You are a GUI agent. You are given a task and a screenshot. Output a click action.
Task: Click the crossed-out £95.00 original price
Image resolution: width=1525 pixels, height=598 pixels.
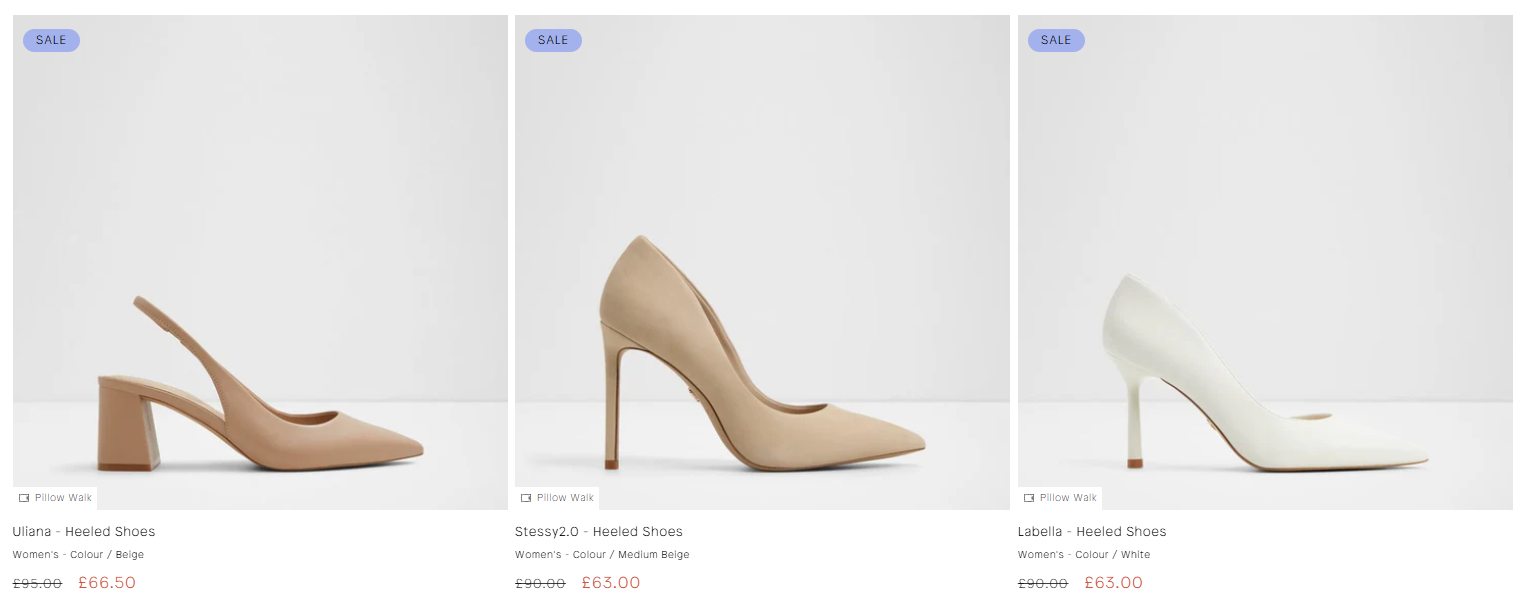[37, 584]
